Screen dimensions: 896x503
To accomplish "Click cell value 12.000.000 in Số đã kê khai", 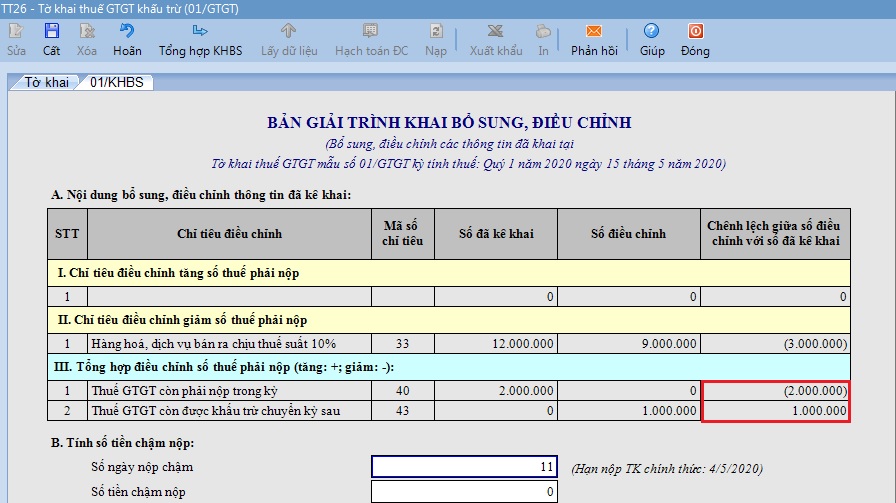I will [496, 344].
